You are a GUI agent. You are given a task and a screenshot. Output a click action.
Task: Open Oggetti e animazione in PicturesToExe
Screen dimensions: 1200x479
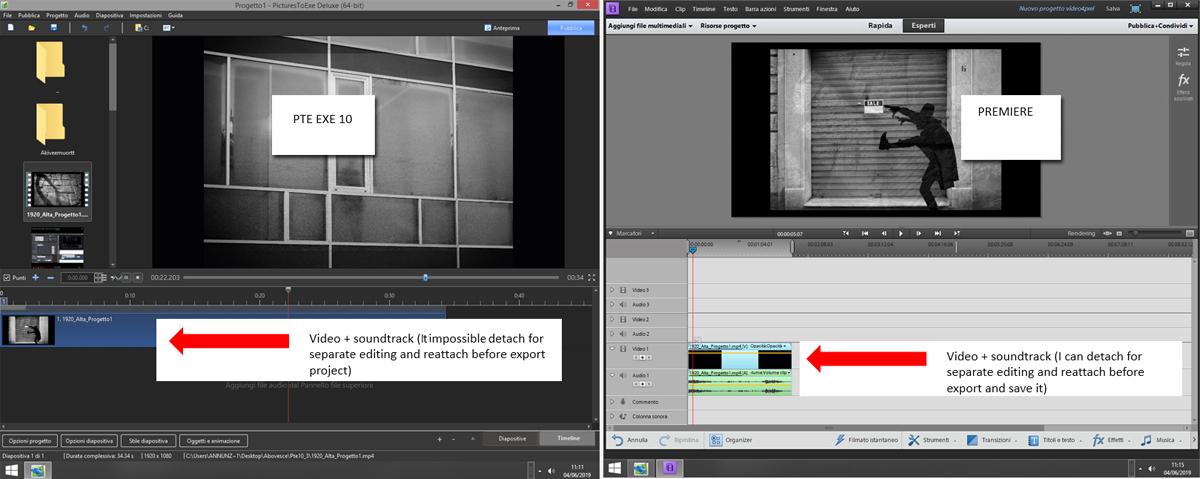coord(212,440)
